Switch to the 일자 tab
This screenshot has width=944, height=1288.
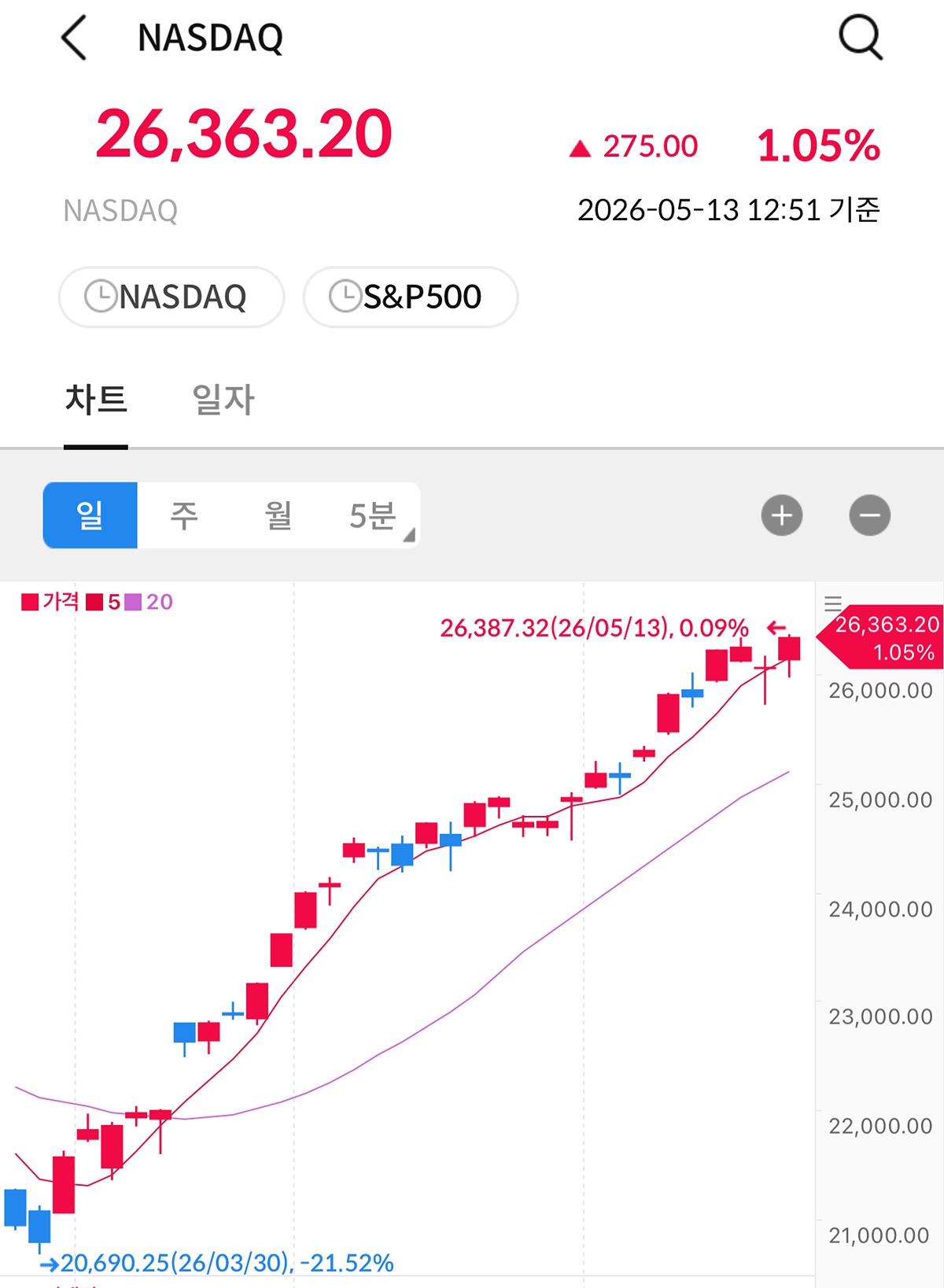pyautogui.click(x=224, y=400)
